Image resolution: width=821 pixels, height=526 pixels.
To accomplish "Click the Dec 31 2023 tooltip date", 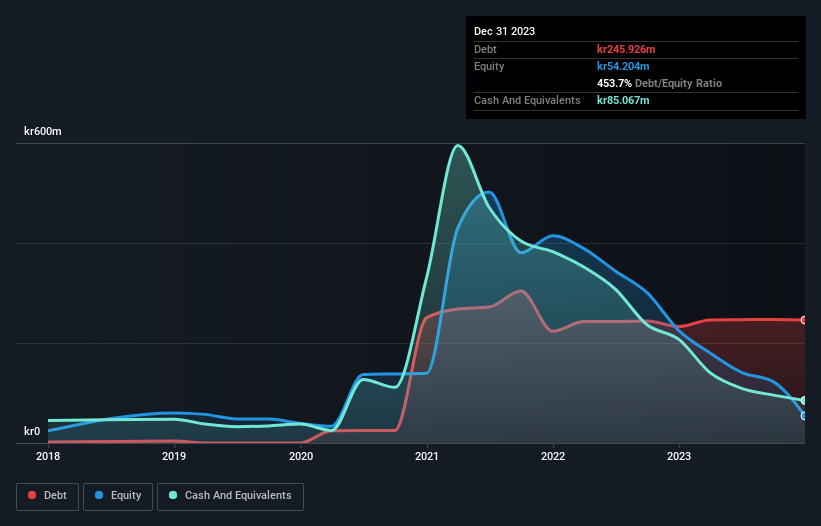I will pos(504,31).
